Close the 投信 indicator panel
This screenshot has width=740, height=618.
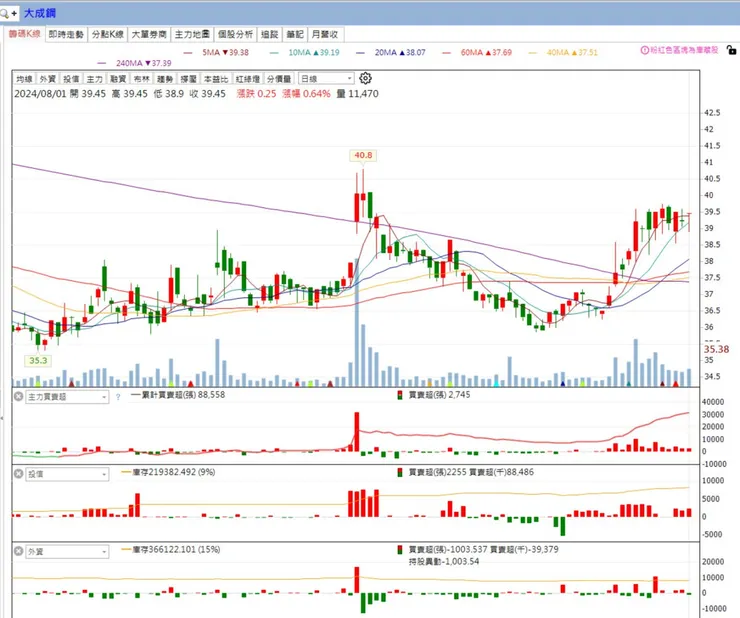(18, 474)
